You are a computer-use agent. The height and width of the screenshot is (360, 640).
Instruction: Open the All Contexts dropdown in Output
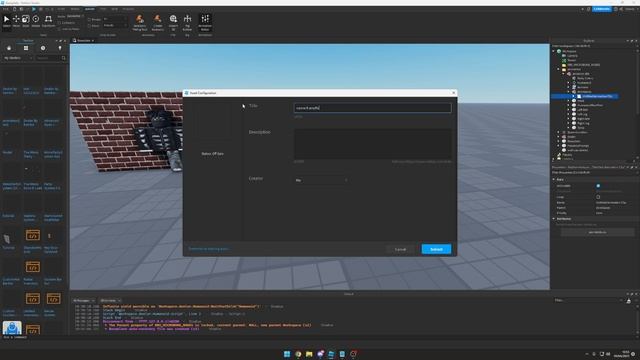pos(110,301)
